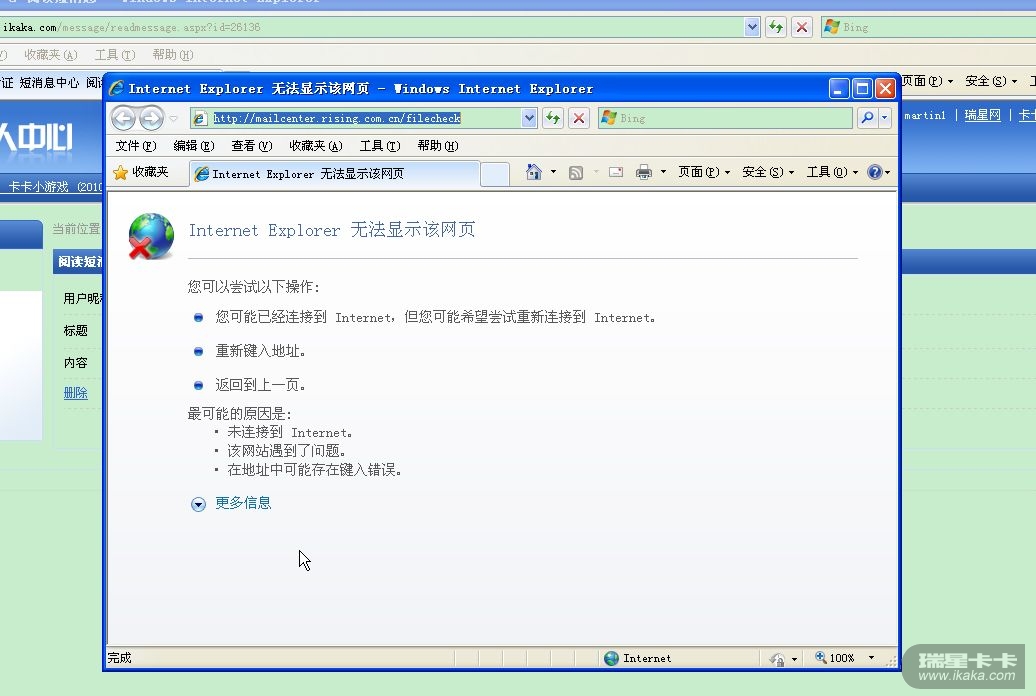
Task: Open 收藏夹(A) menu in background window
Action: [51, 55]
